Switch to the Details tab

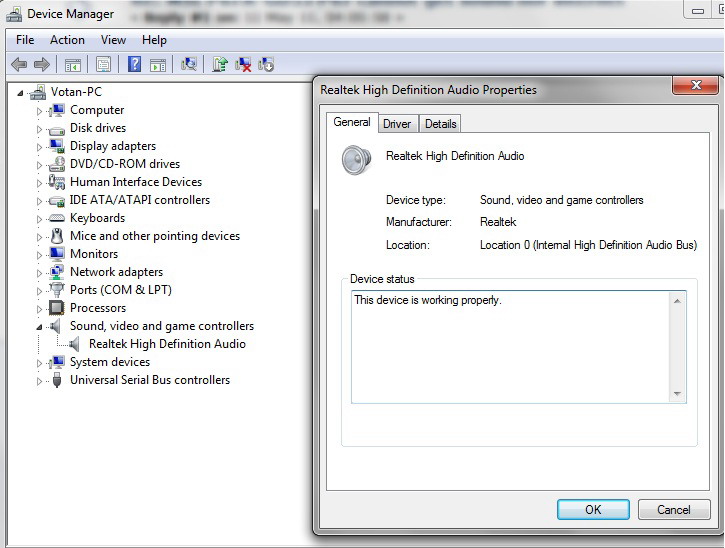[441, 124]
